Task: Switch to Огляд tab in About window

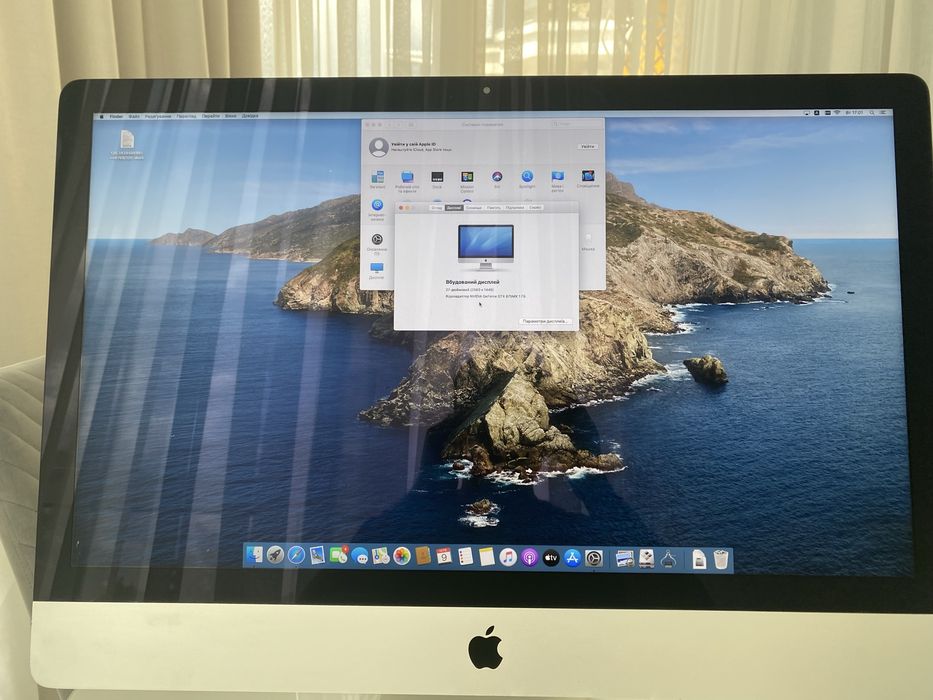Action: point(437,208)
